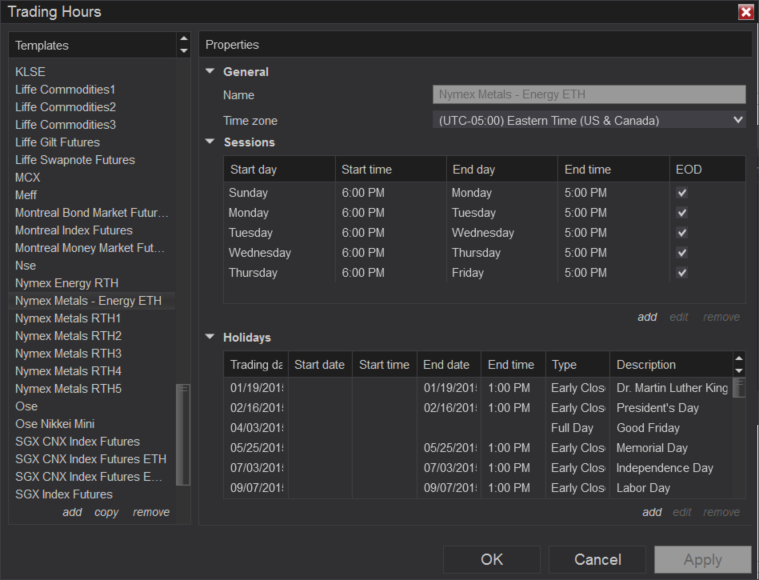This screenshot has width=759, height=580.
Task: Collapse the General section
Action: tap(210, 71)
